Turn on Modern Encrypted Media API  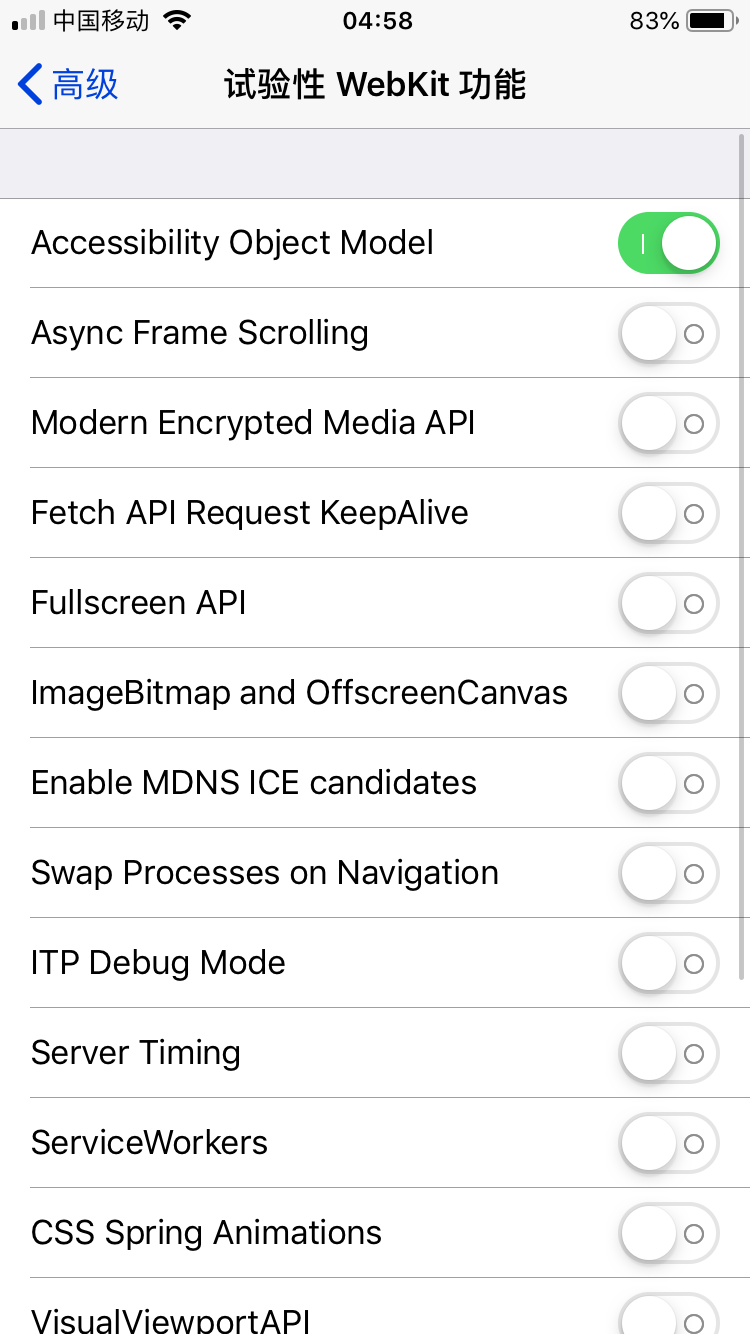668,423
